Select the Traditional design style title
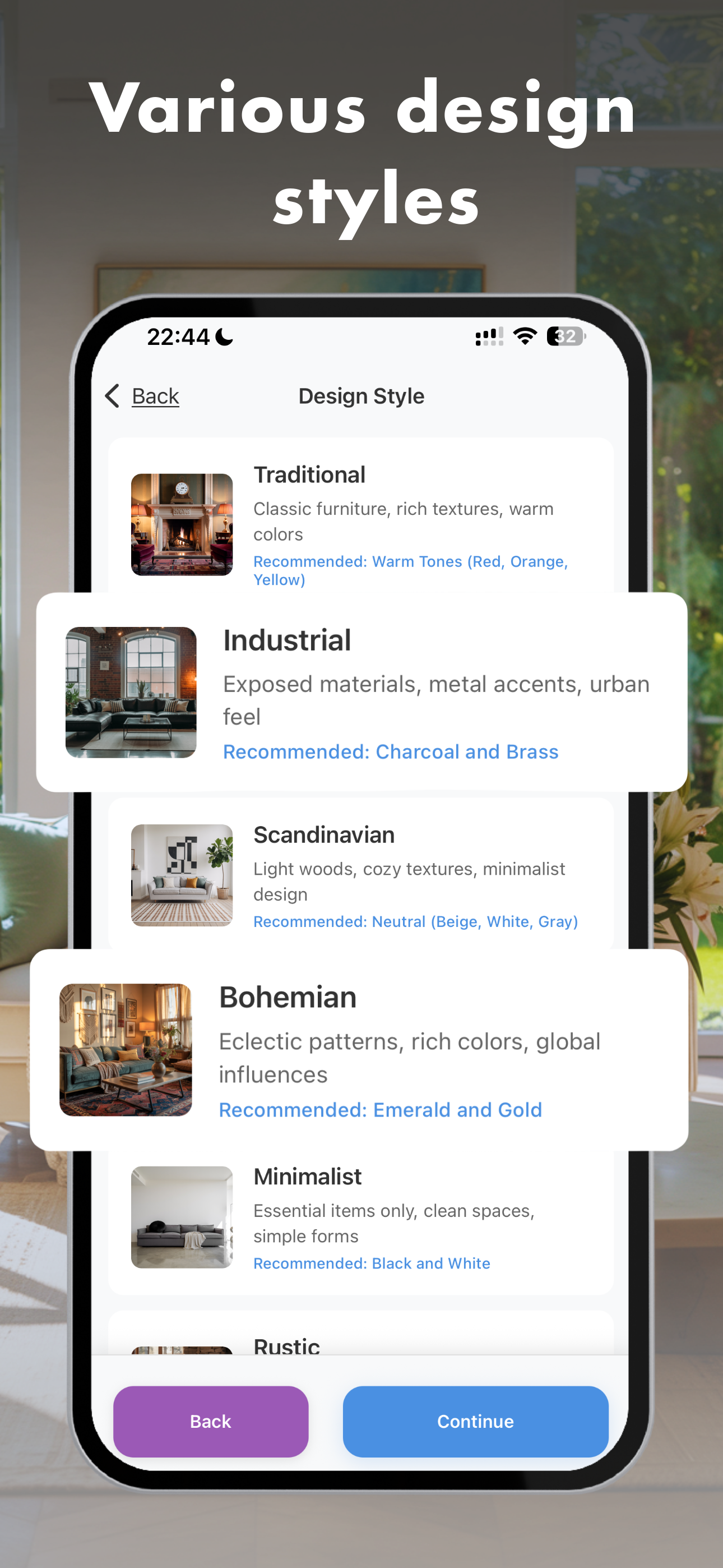 click(309, 475)
